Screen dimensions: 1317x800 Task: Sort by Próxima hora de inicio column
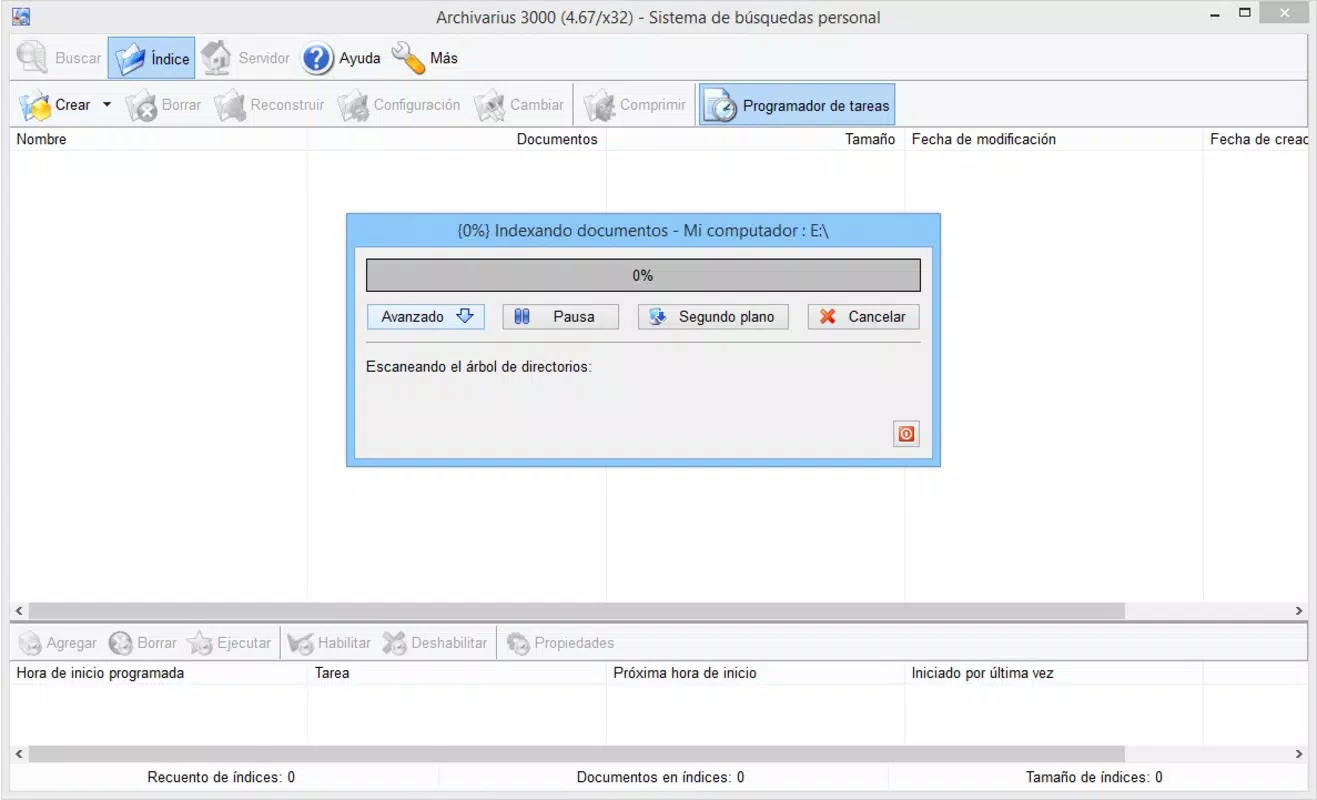click(755, 673)
